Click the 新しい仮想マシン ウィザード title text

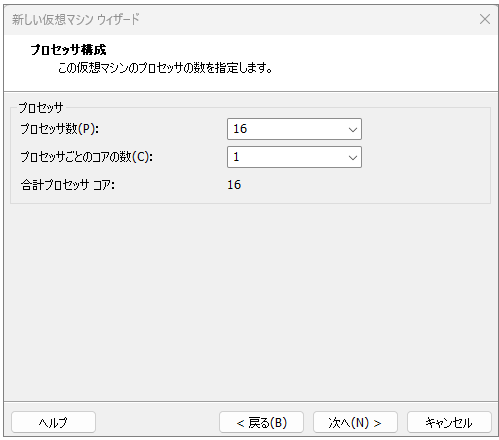76,19
